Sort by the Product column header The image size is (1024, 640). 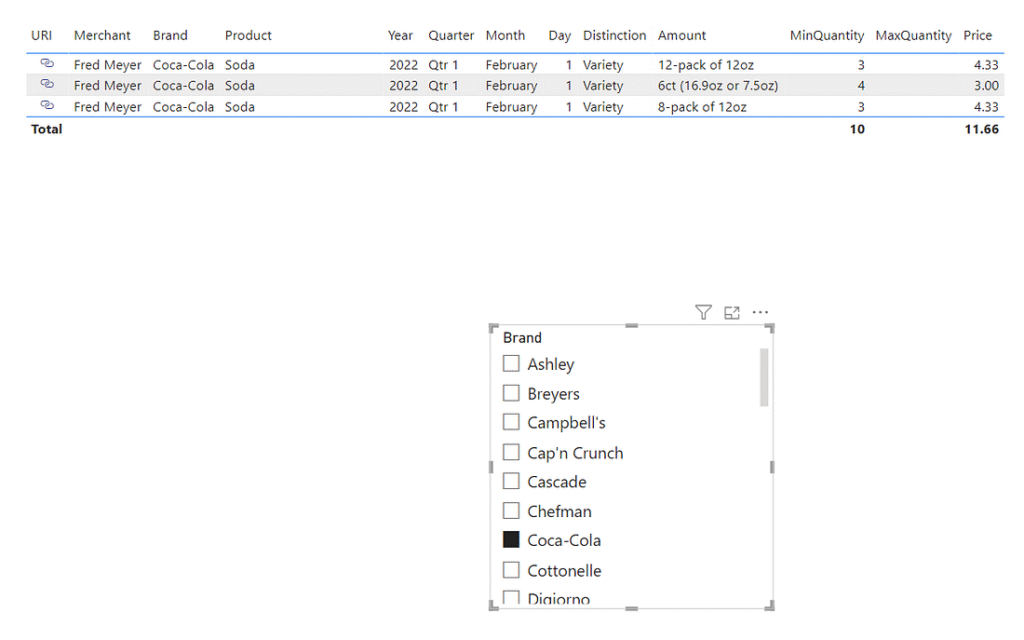pyautogui.click(x=248, y=35)
